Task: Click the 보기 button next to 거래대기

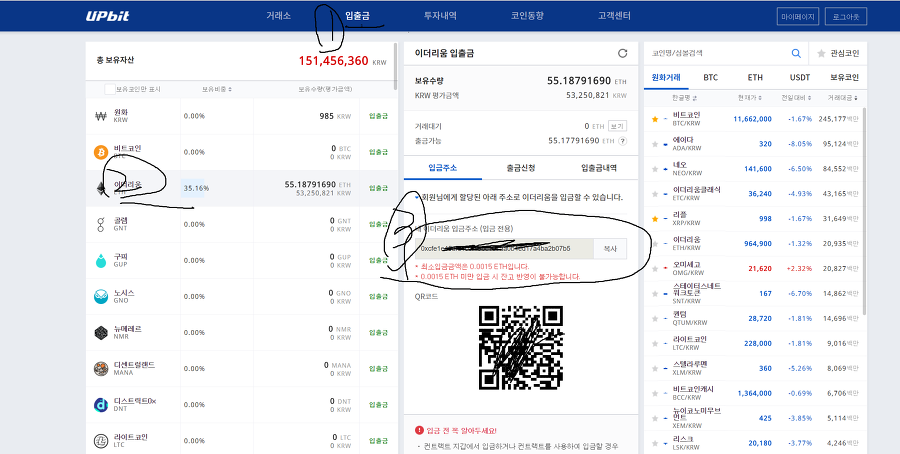Action: point(616,126)
